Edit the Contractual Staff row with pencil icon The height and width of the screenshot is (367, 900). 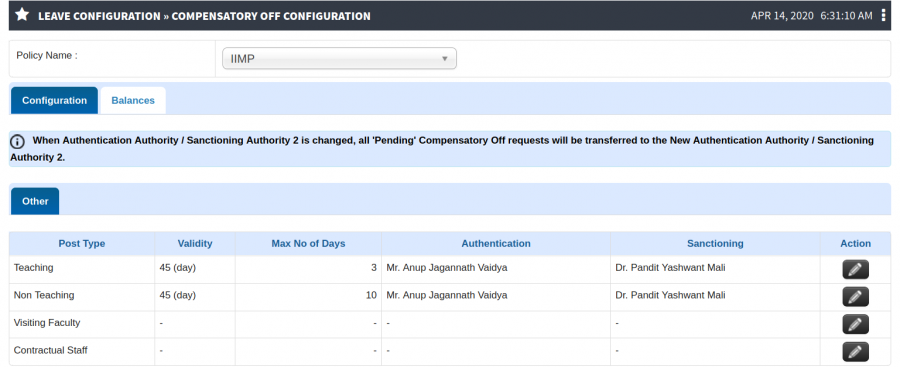(x=855, y=351)
